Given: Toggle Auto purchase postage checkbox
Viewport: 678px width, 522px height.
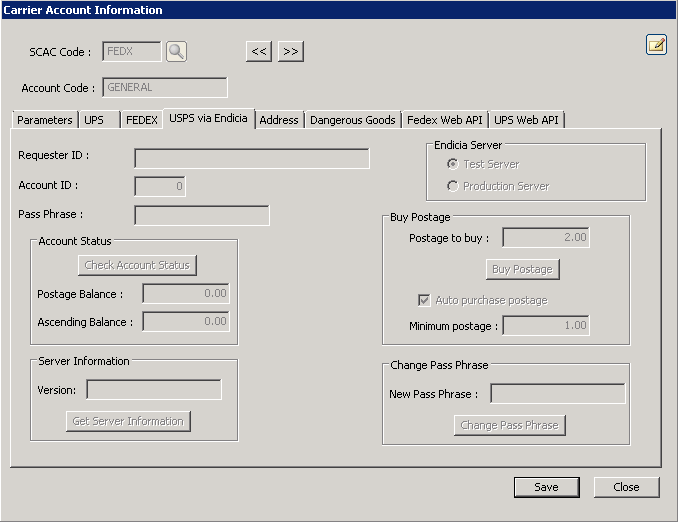Looking at the screenshot, I should [x=424, y=300].
